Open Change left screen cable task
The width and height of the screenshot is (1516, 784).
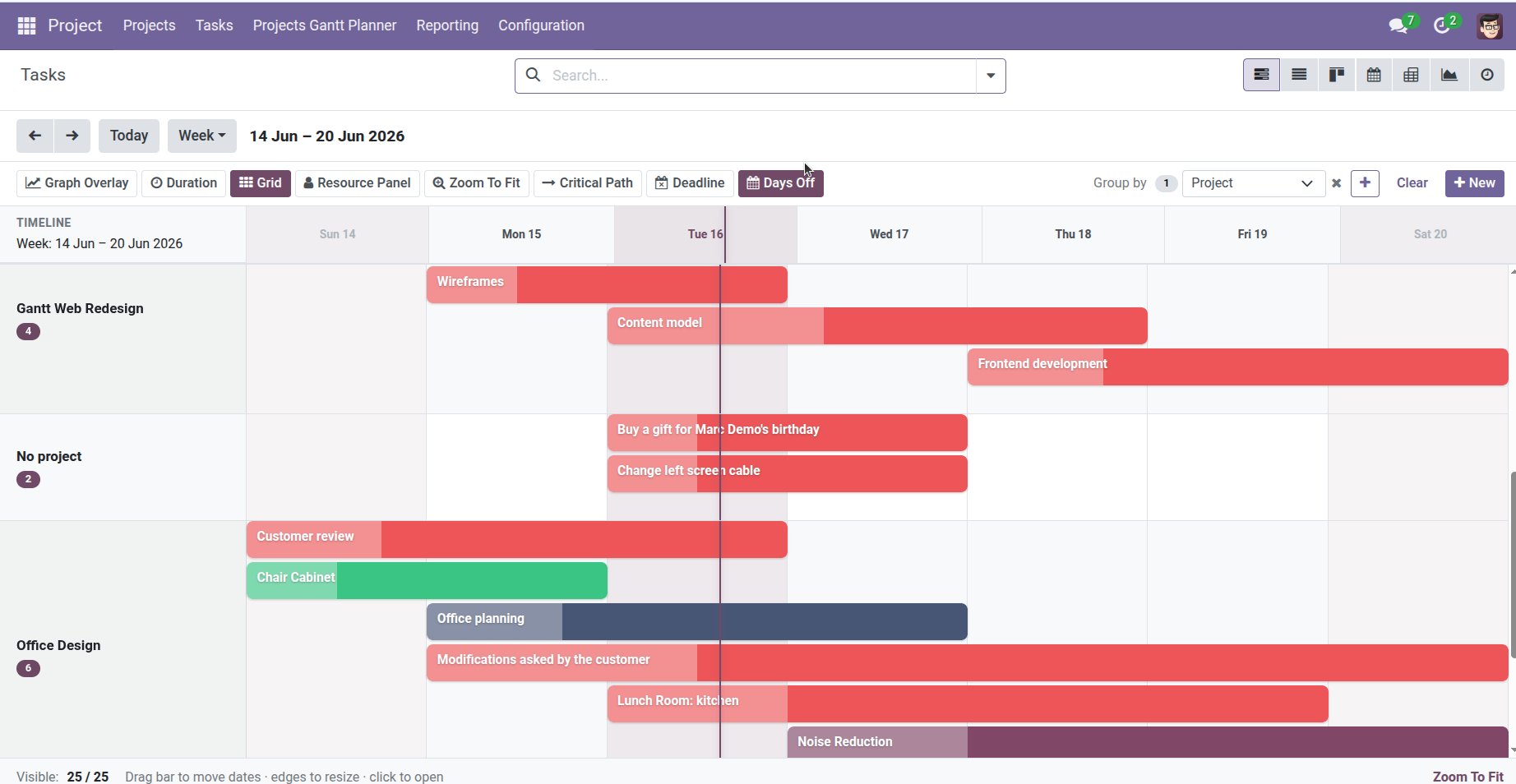pyautogui.click(x=788, y=473)
